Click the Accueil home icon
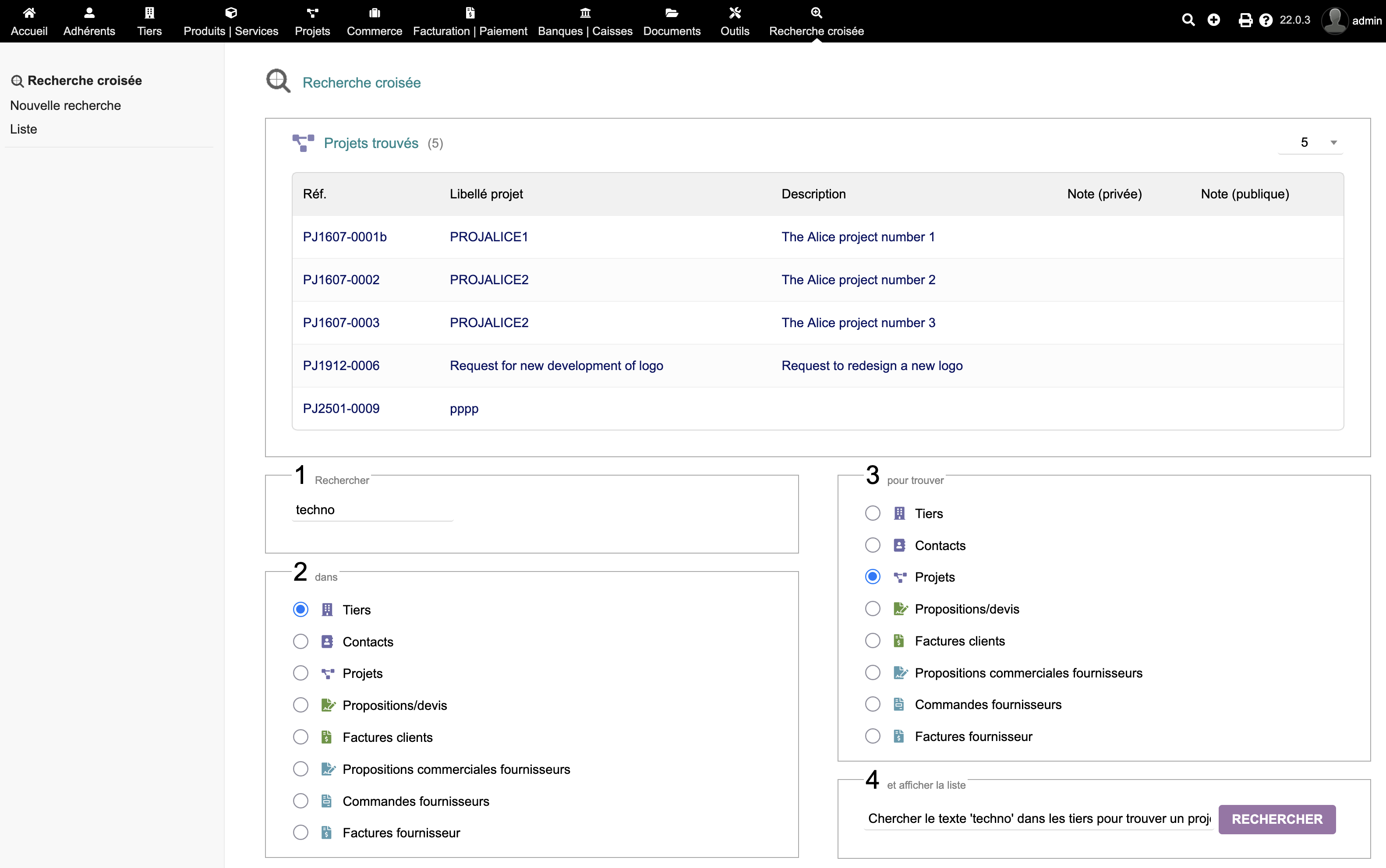This screenshot has height=868, width=1386. click(x=29, y=13)
